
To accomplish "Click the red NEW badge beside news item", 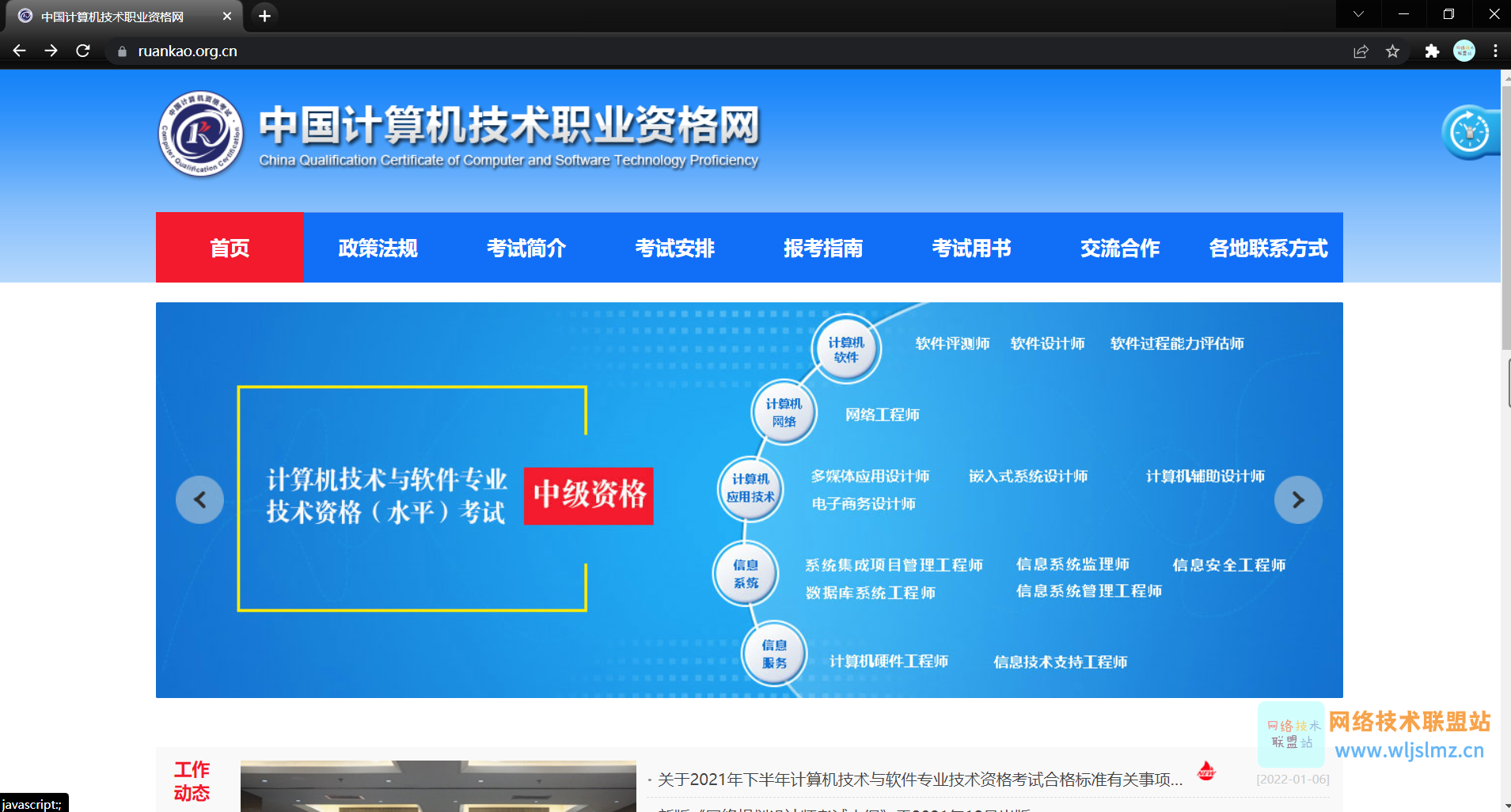I will click(1206, 771).
